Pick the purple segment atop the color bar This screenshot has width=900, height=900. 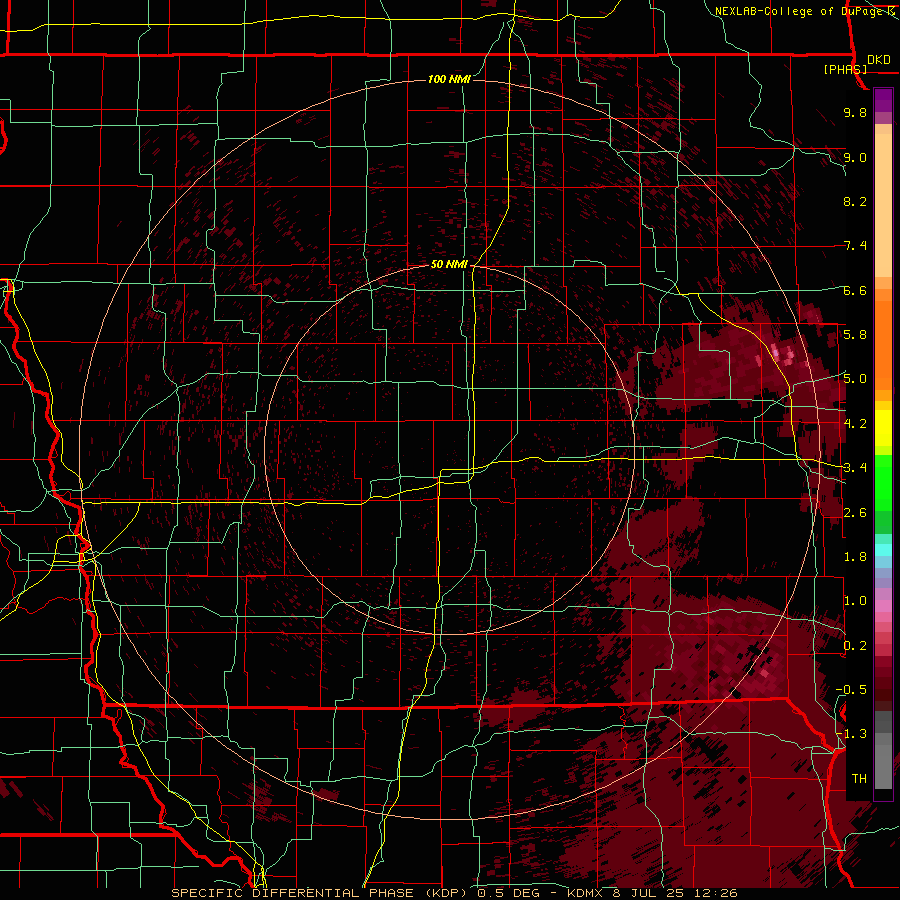tap(883, 100)
